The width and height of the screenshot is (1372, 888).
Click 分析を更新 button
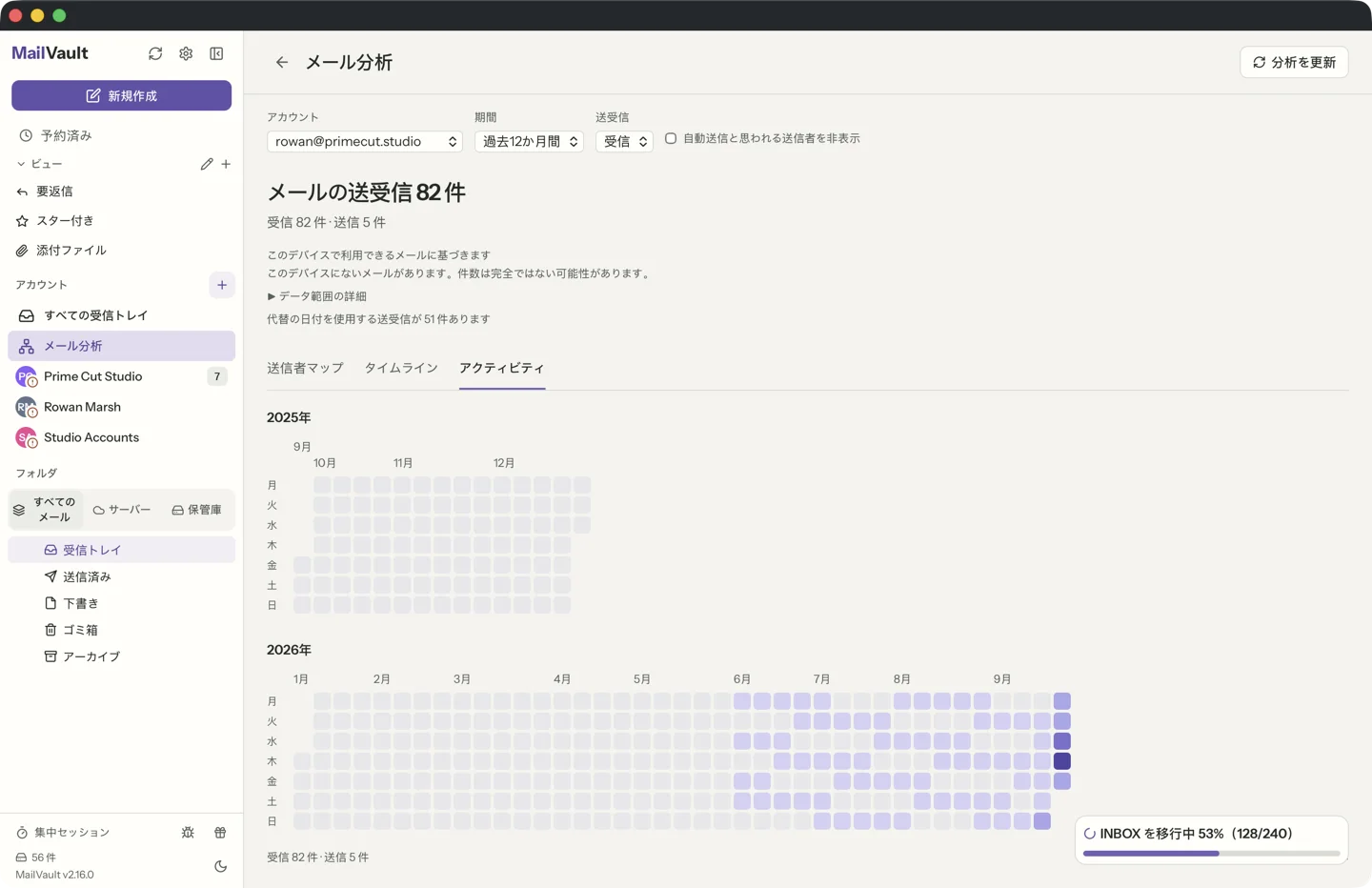point(1294,62)
